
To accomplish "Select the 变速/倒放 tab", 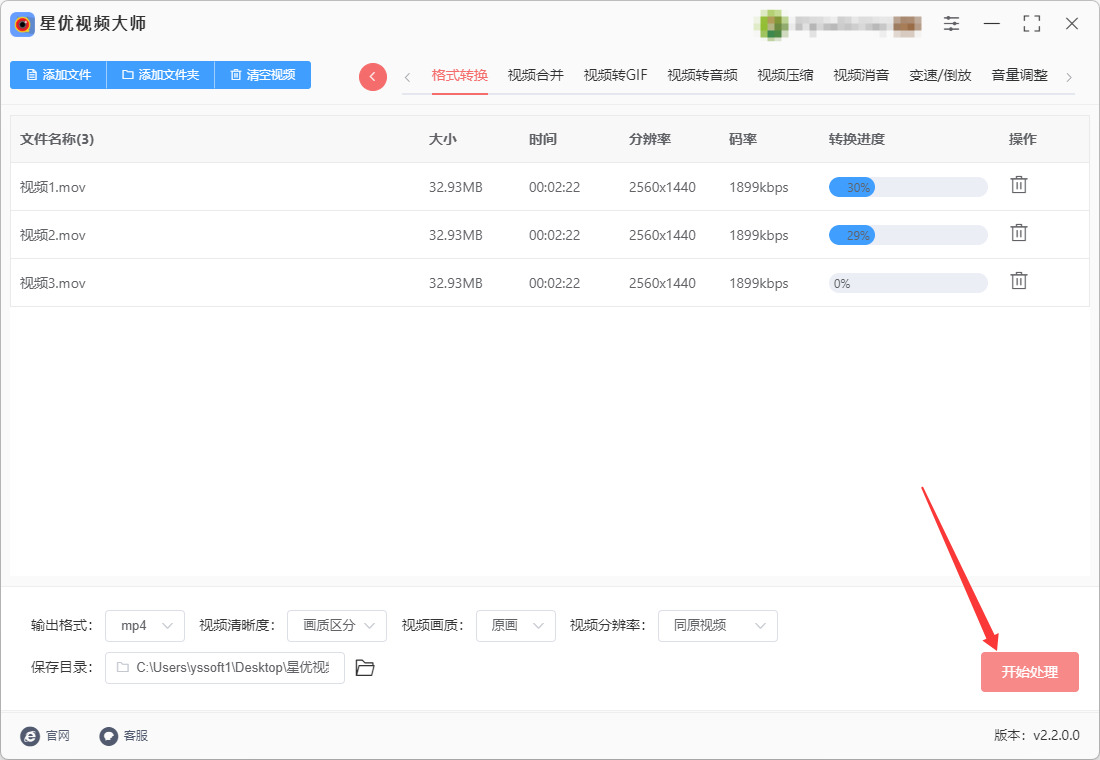I will point(940,76).
